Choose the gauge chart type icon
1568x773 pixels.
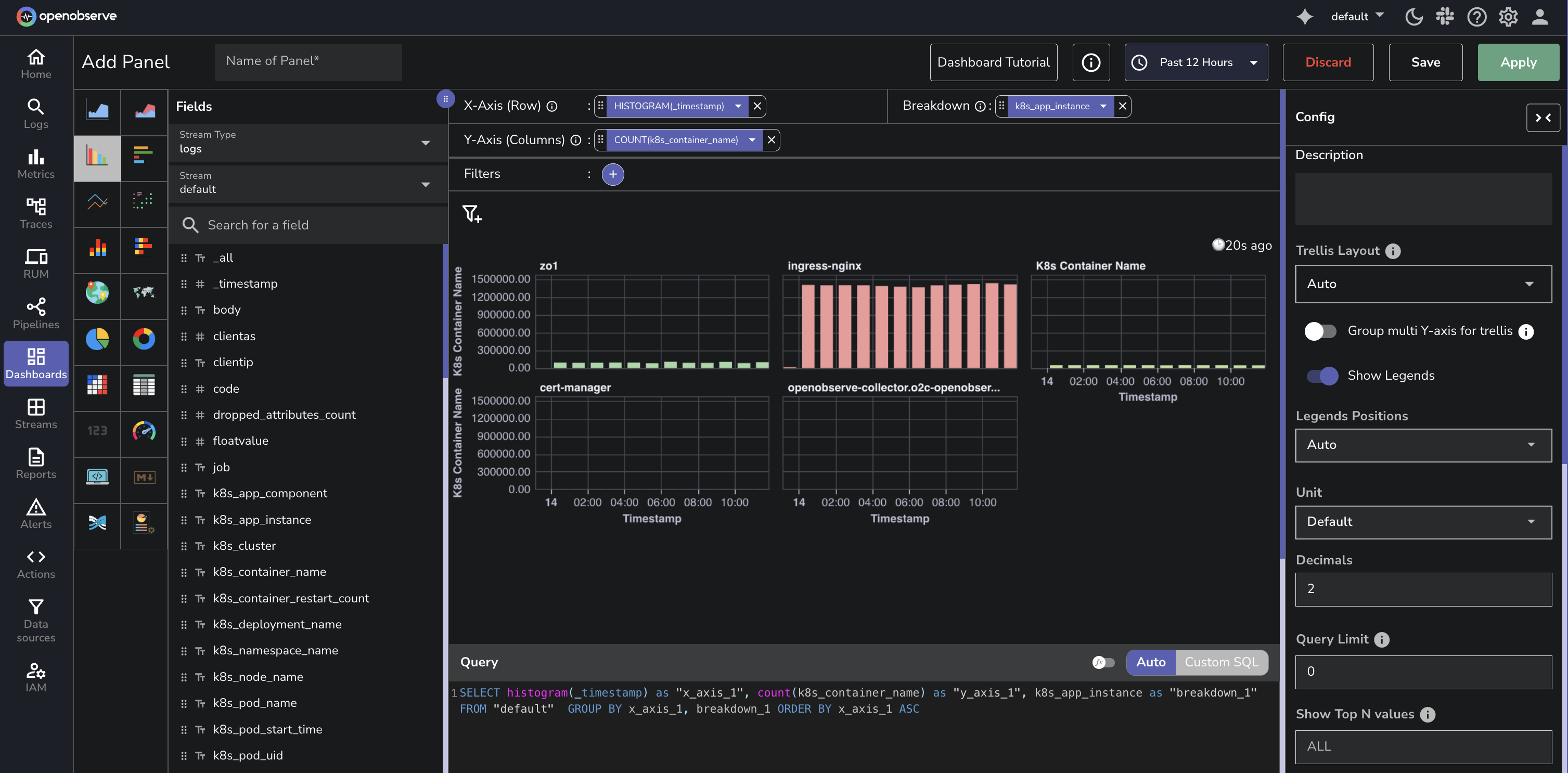(144, 431)
